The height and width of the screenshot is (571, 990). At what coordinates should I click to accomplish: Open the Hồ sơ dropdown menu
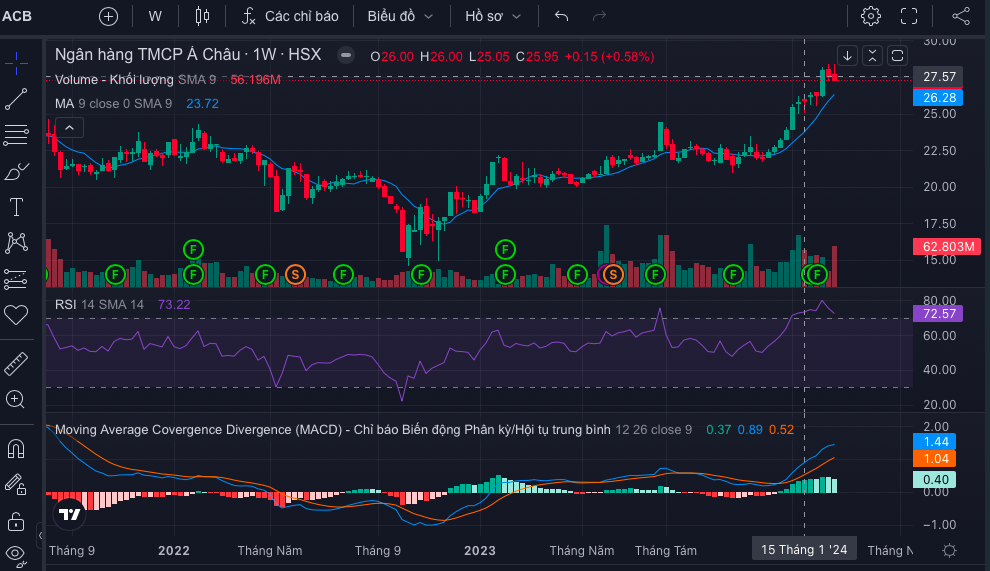pyautogui.click(x=493, y=16)
